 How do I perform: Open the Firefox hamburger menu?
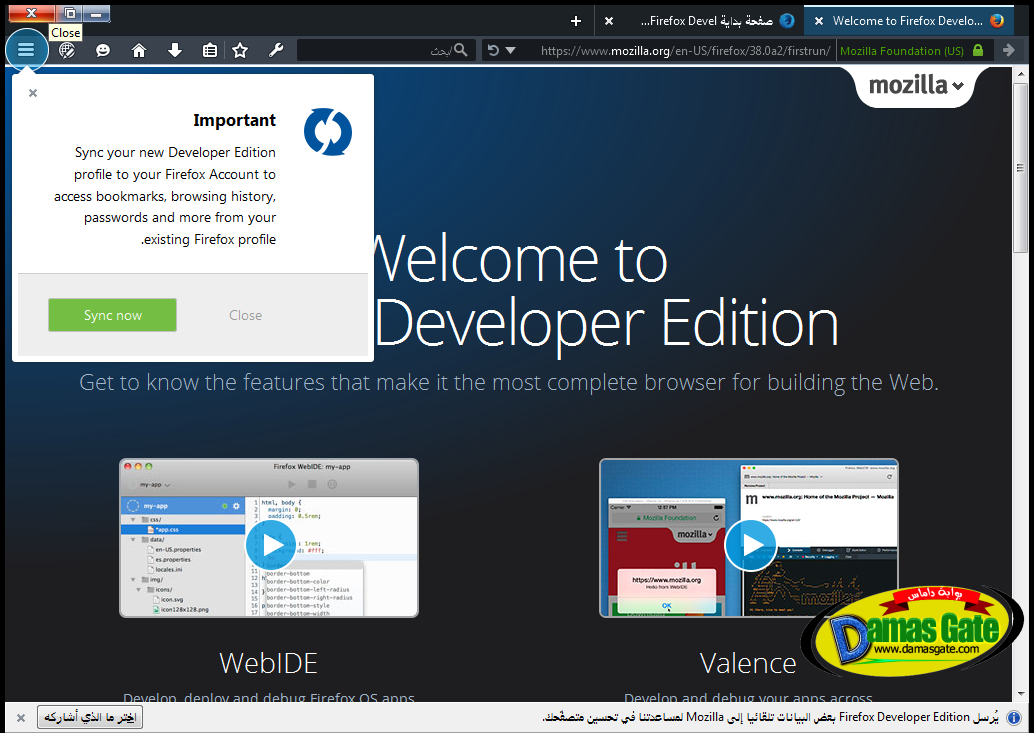point(26,49)
